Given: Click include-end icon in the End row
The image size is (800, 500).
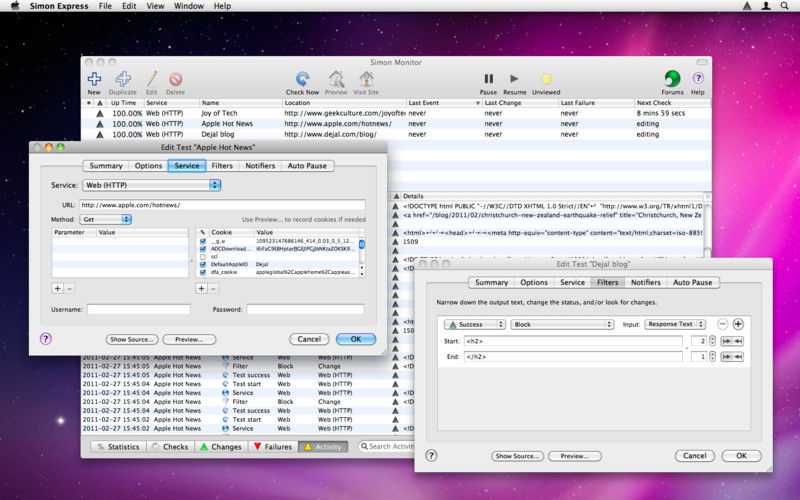Looking at the screenshot, I should coord(738,357).
